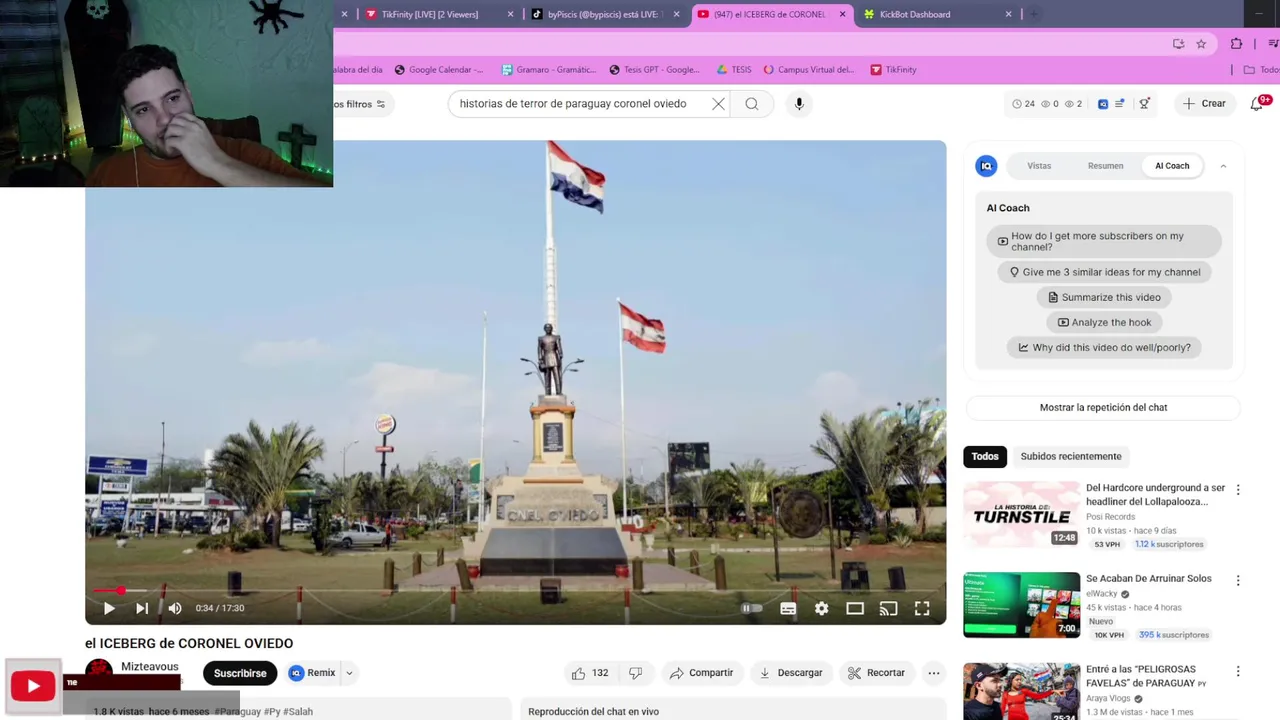
Task: Switch to TikFinity LIVE browser tab
Action: [x=430, y=14]
